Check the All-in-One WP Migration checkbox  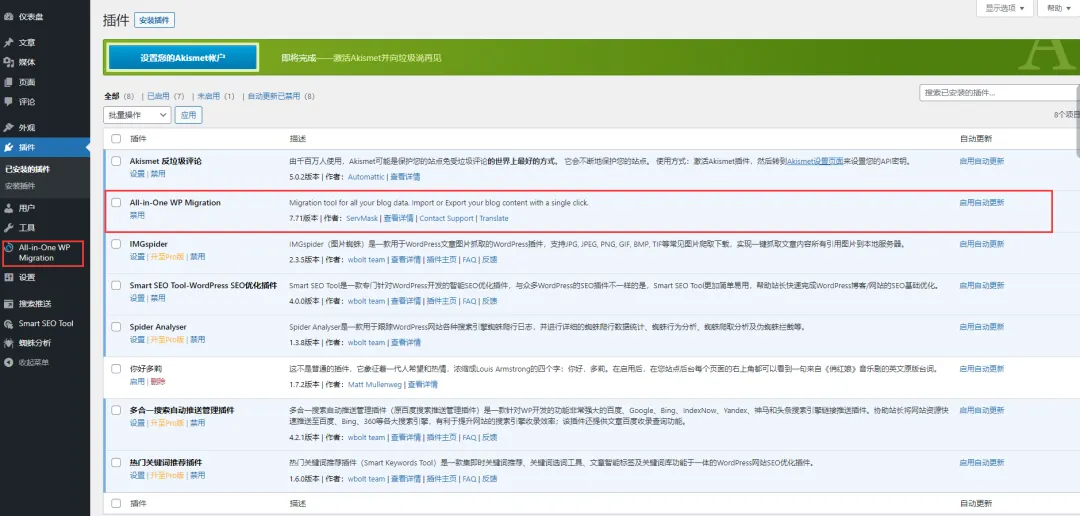[x=116, y=203]
